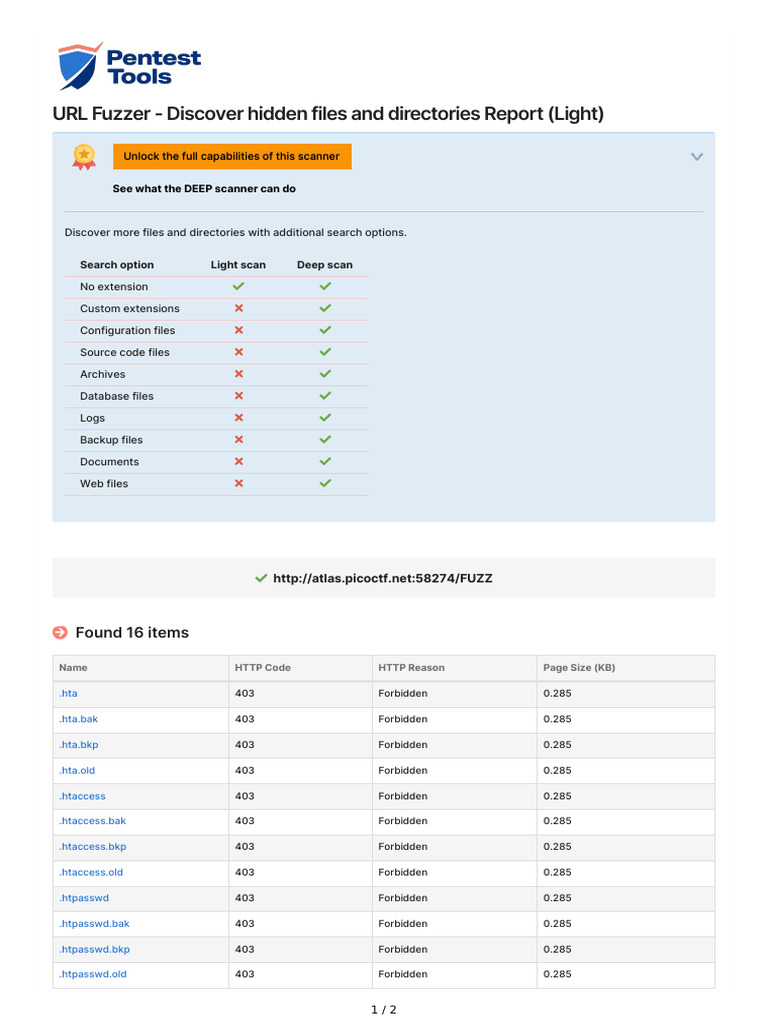Click Web files Light scan red cross

238,483
